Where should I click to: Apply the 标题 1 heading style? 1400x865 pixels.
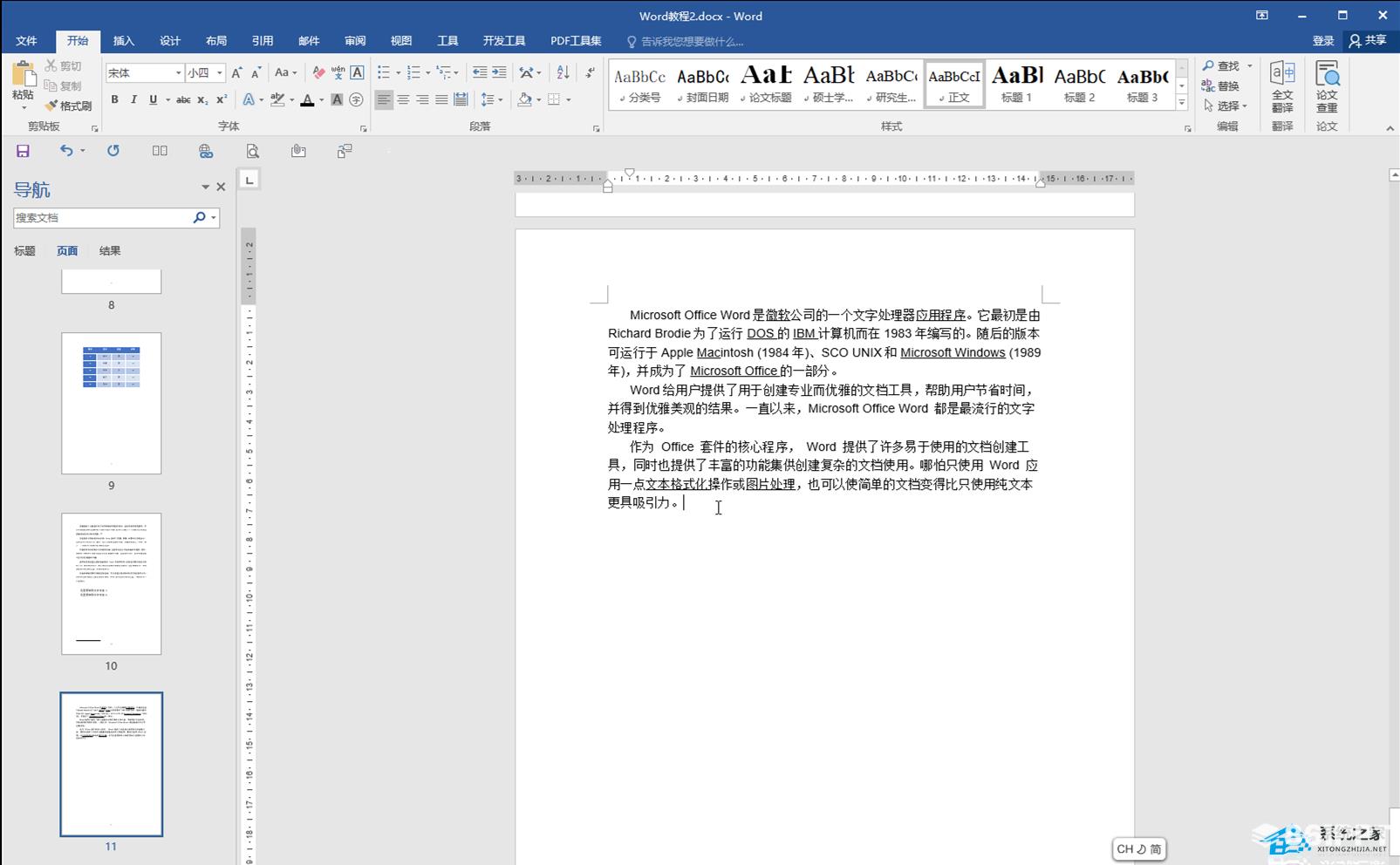click(1016, 85)
